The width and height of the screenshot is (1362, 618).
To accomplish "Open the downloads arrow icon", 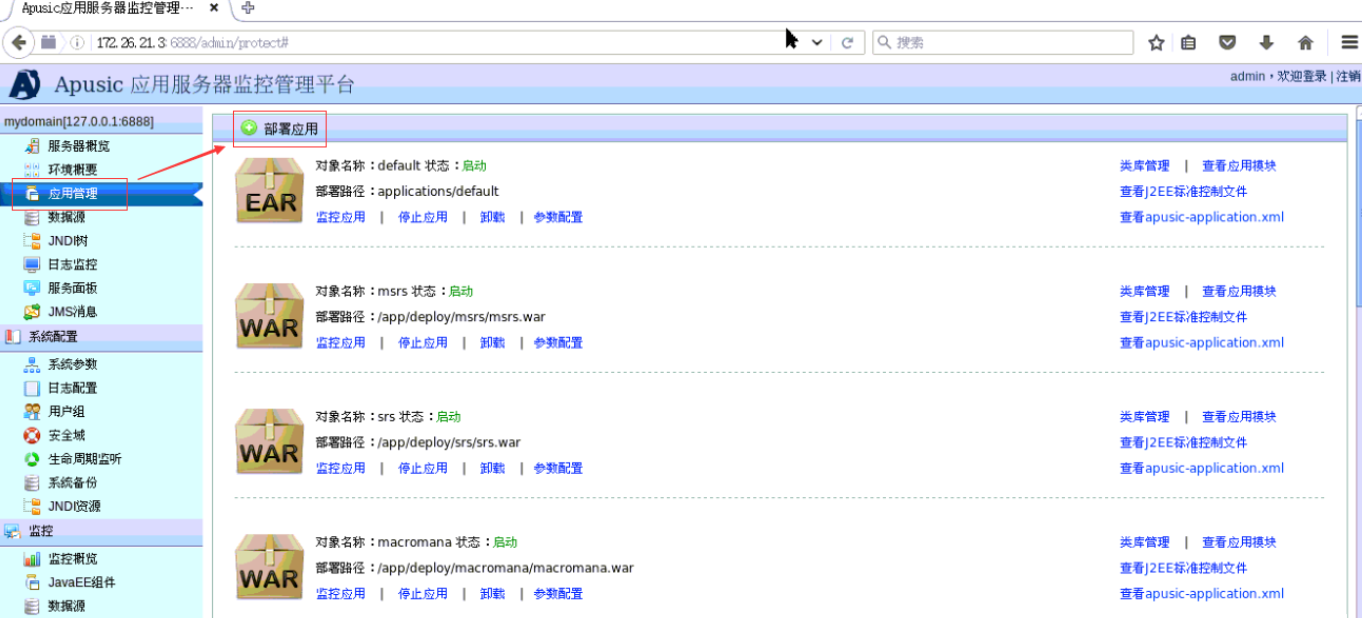I will 1266,43.
